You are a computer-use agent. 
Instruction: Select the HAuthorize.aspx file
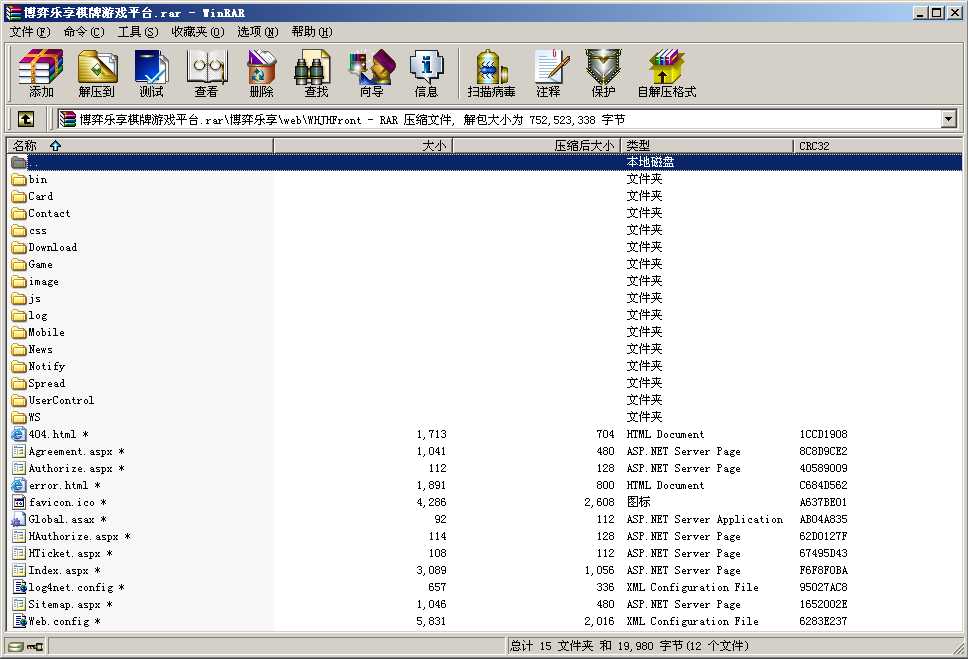(x=72, y=536)
